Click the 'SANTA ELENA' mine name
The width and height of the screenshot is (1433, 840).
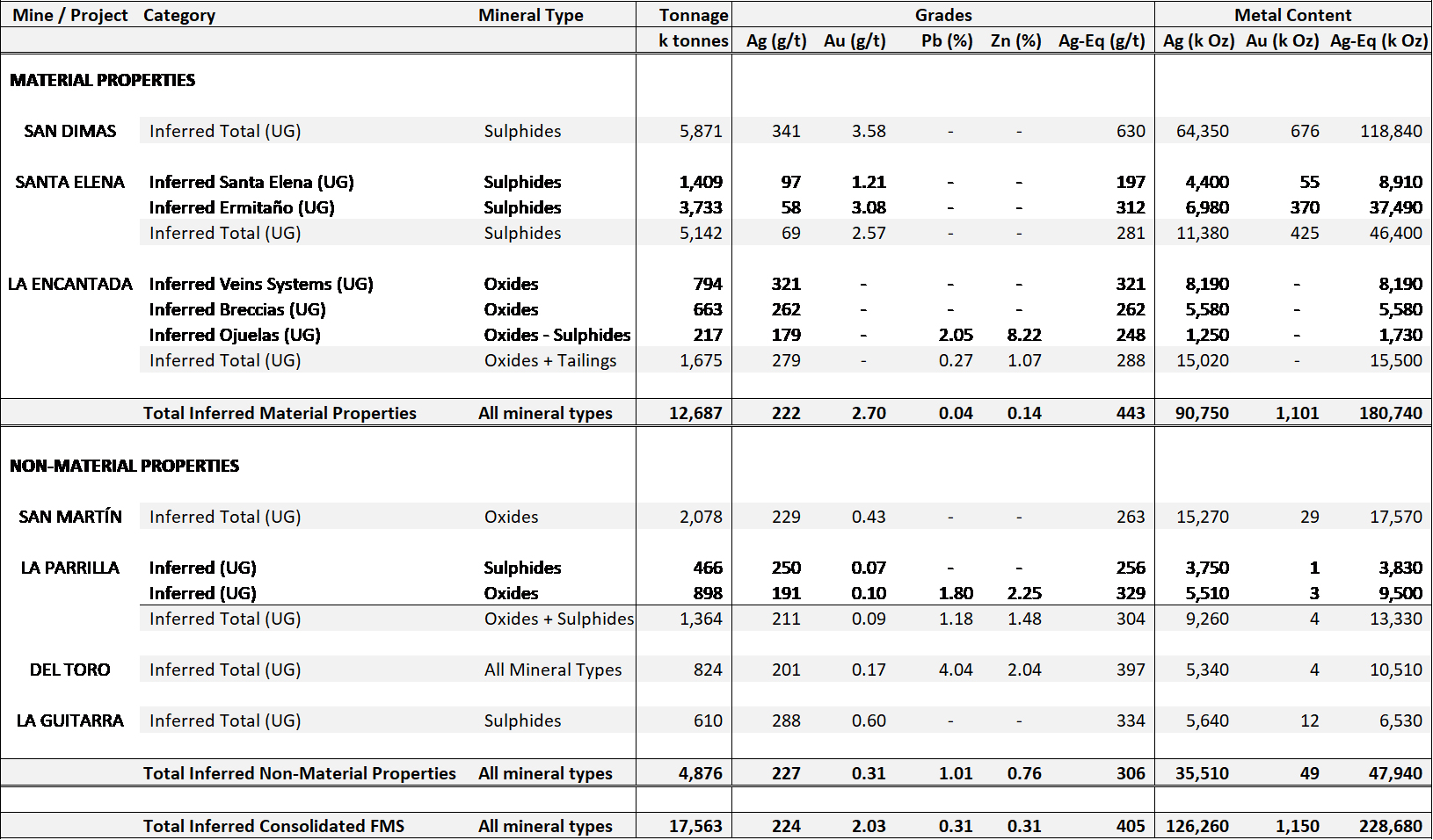(x=70, y=182)
